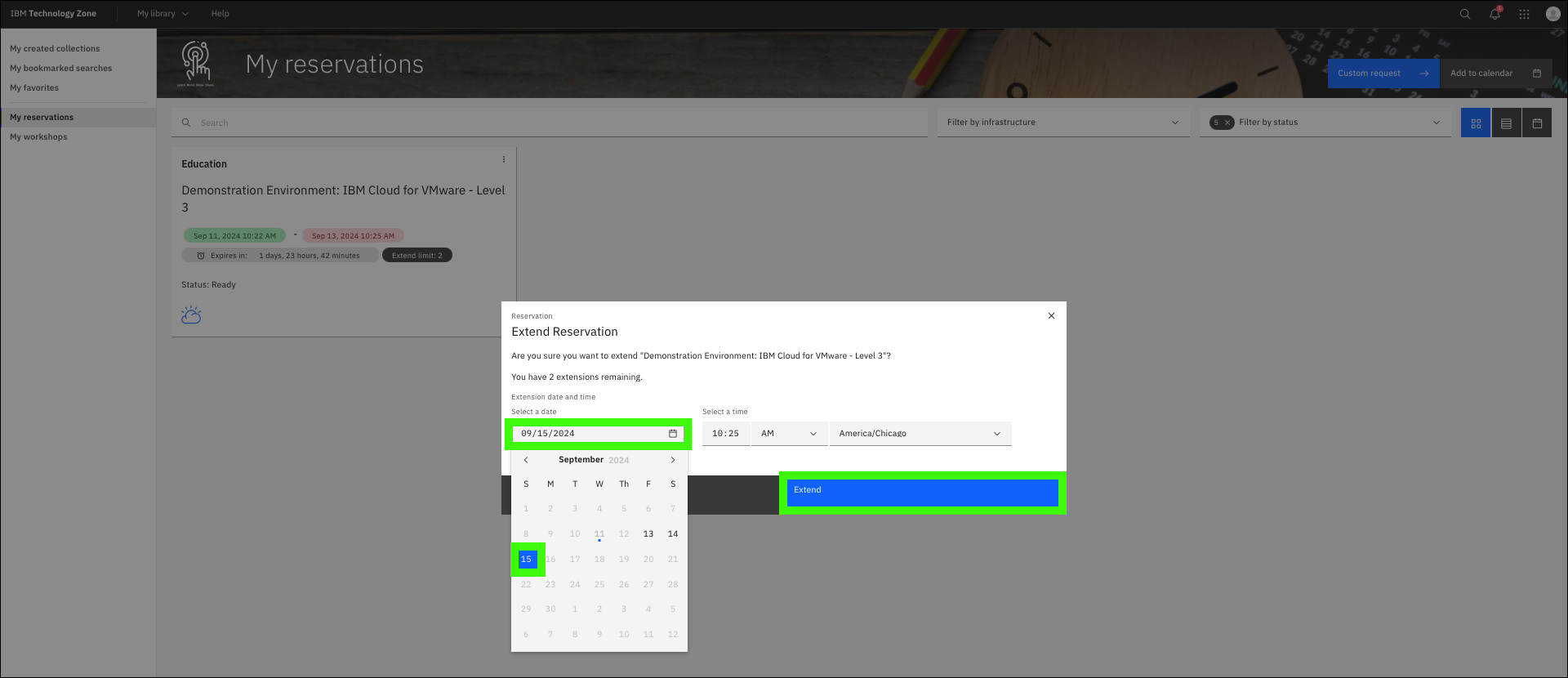This screenshot has width=1568, height=678.
Task: Click the time input field showing 10:25
Action: click(x=726, y=434)
